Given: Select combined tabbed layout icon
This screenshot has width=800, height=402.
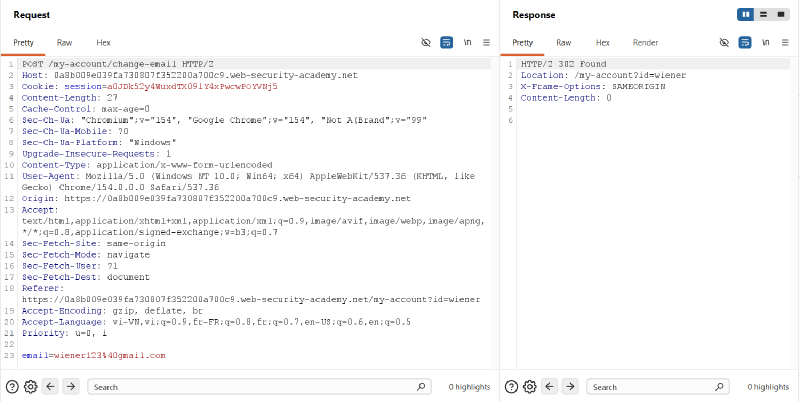Looking at the screenshot, I should [781, 15].
